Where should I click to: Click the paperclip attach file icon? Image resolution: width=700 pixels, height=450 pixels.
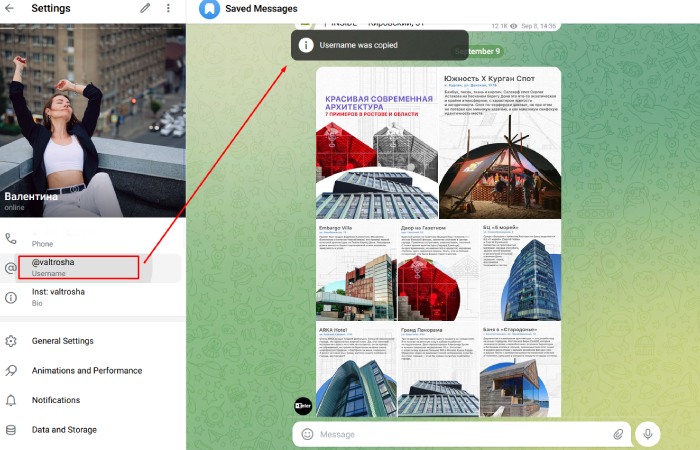click(618, 434)
